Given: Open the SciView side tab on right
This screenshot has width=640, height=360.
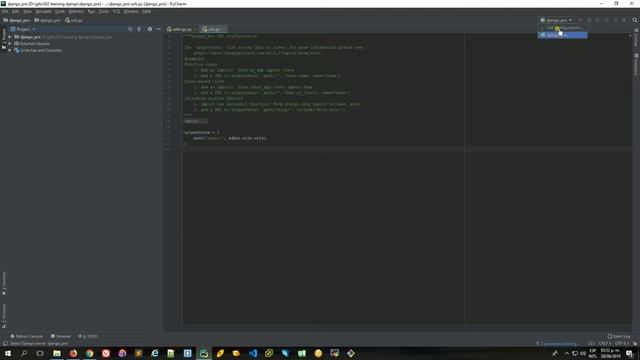Looking at the screenshot, I should coord(636,38).
